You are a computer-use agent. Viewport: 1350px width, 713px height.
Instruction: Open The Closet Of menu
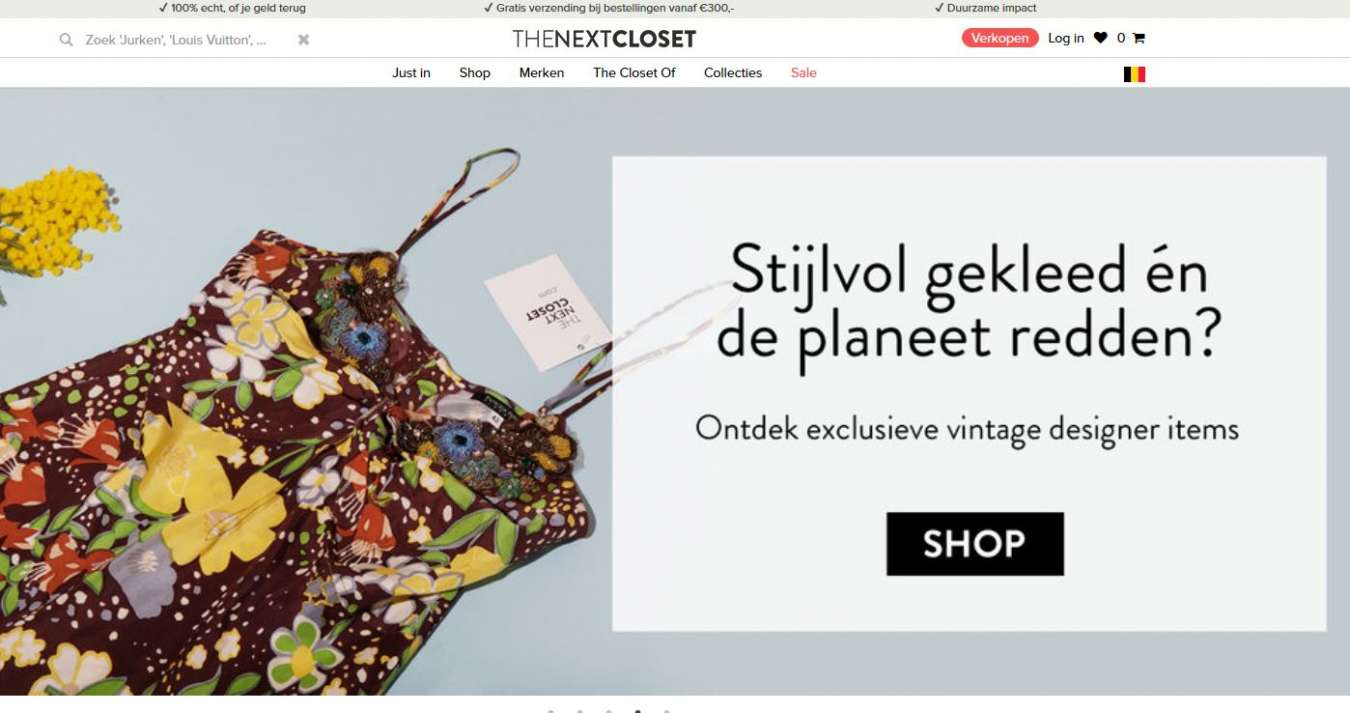click(634, 73)
